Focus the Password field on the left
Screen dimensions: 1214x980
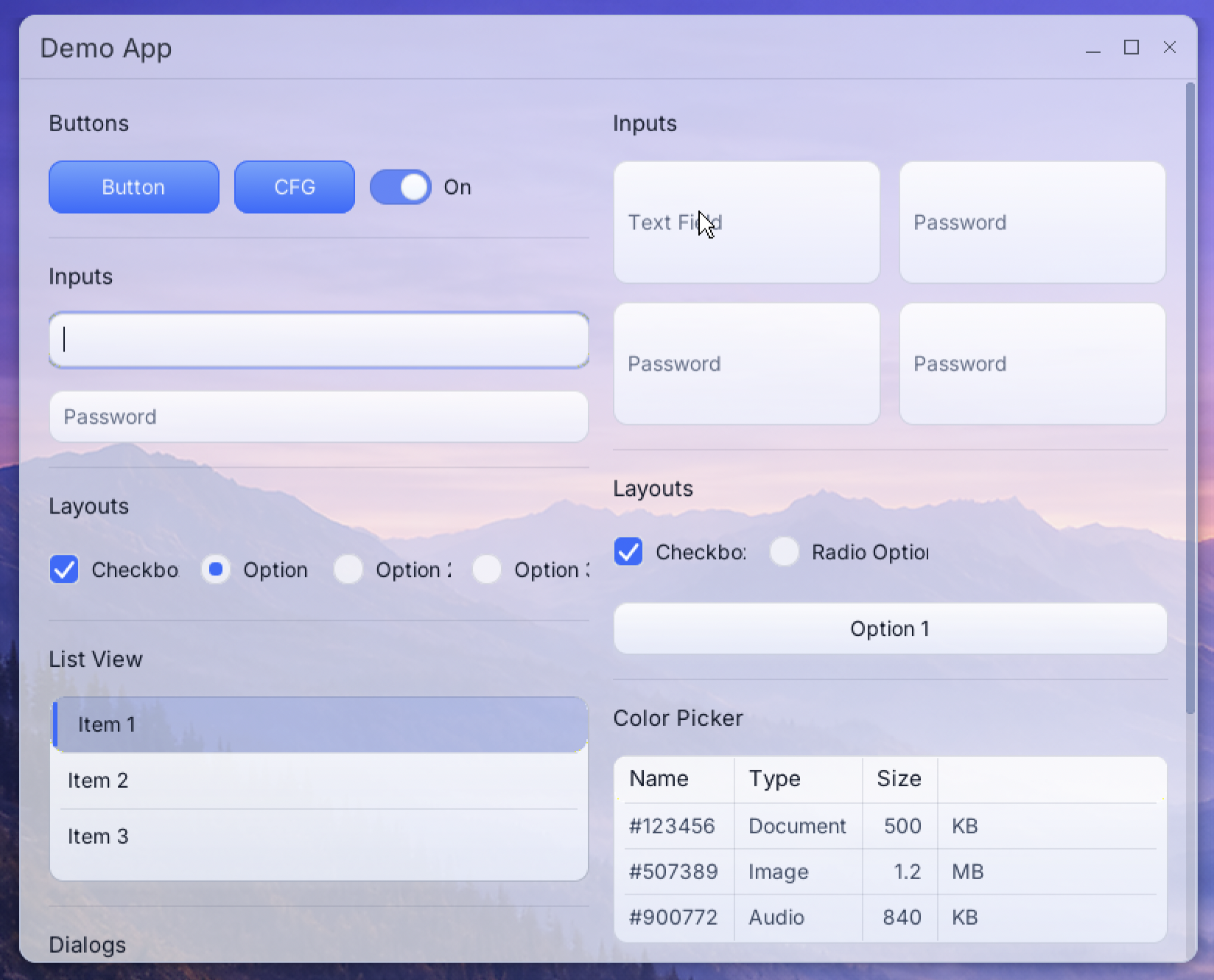(x=318, y=416)
